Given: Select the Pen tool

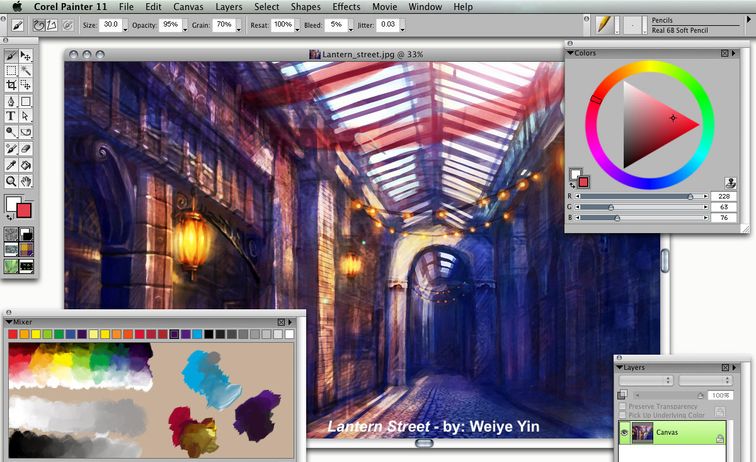Looking at the screenshot, I should click(x=11, y=101).
